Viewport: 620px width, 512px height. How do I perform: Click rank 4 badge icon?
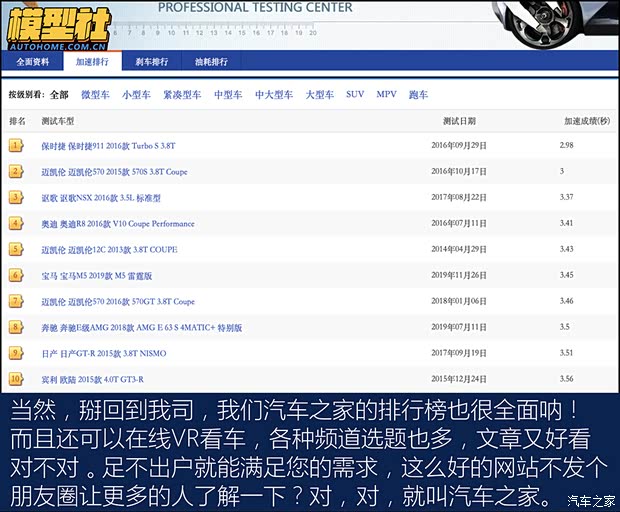tap(16, 224)
